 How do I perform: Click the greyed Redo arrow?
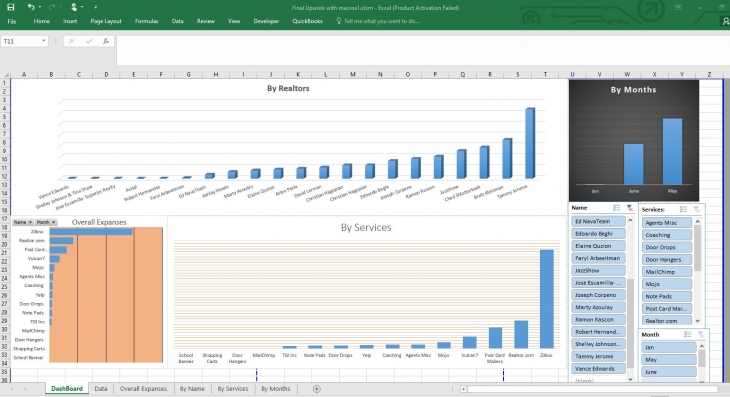pos(51,7)
